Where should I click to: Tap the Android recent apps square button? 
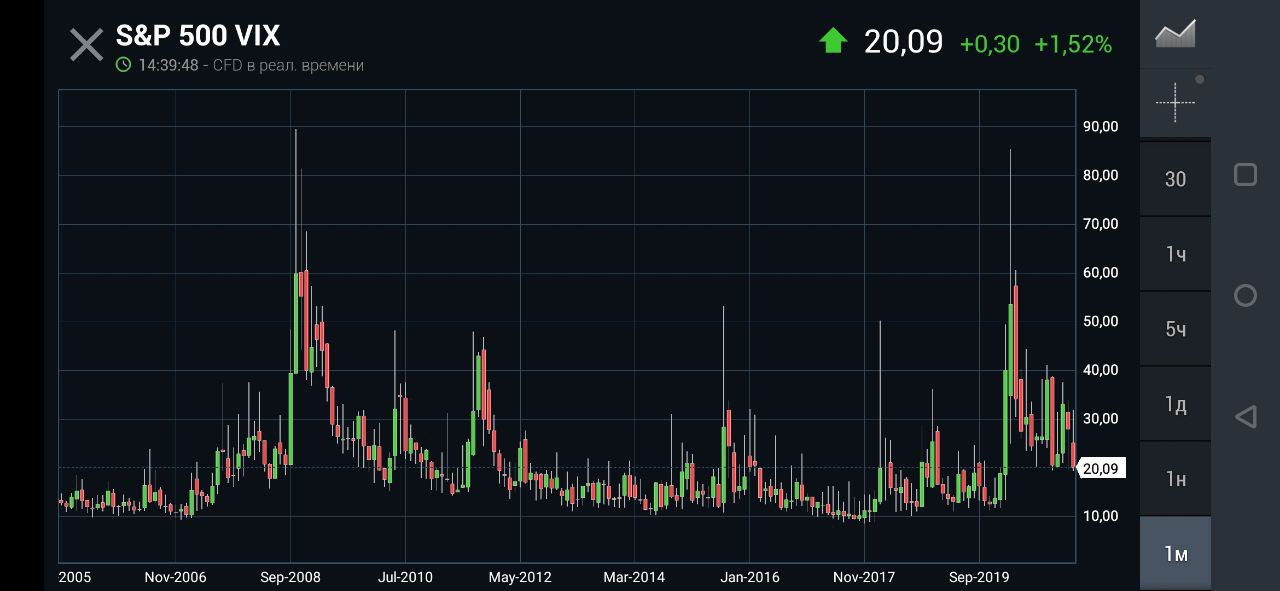click(x=1245, y=175)
